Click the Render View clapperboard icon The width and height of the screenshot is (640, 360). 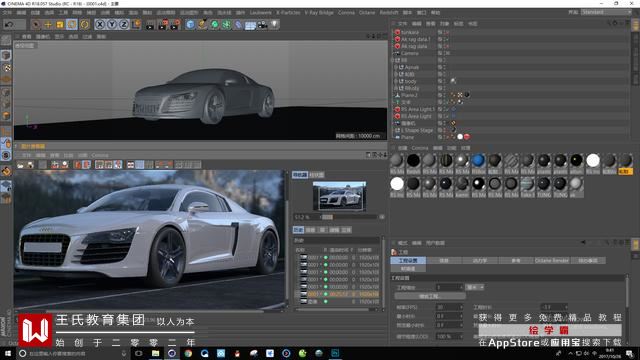click(x=150, y=25)
